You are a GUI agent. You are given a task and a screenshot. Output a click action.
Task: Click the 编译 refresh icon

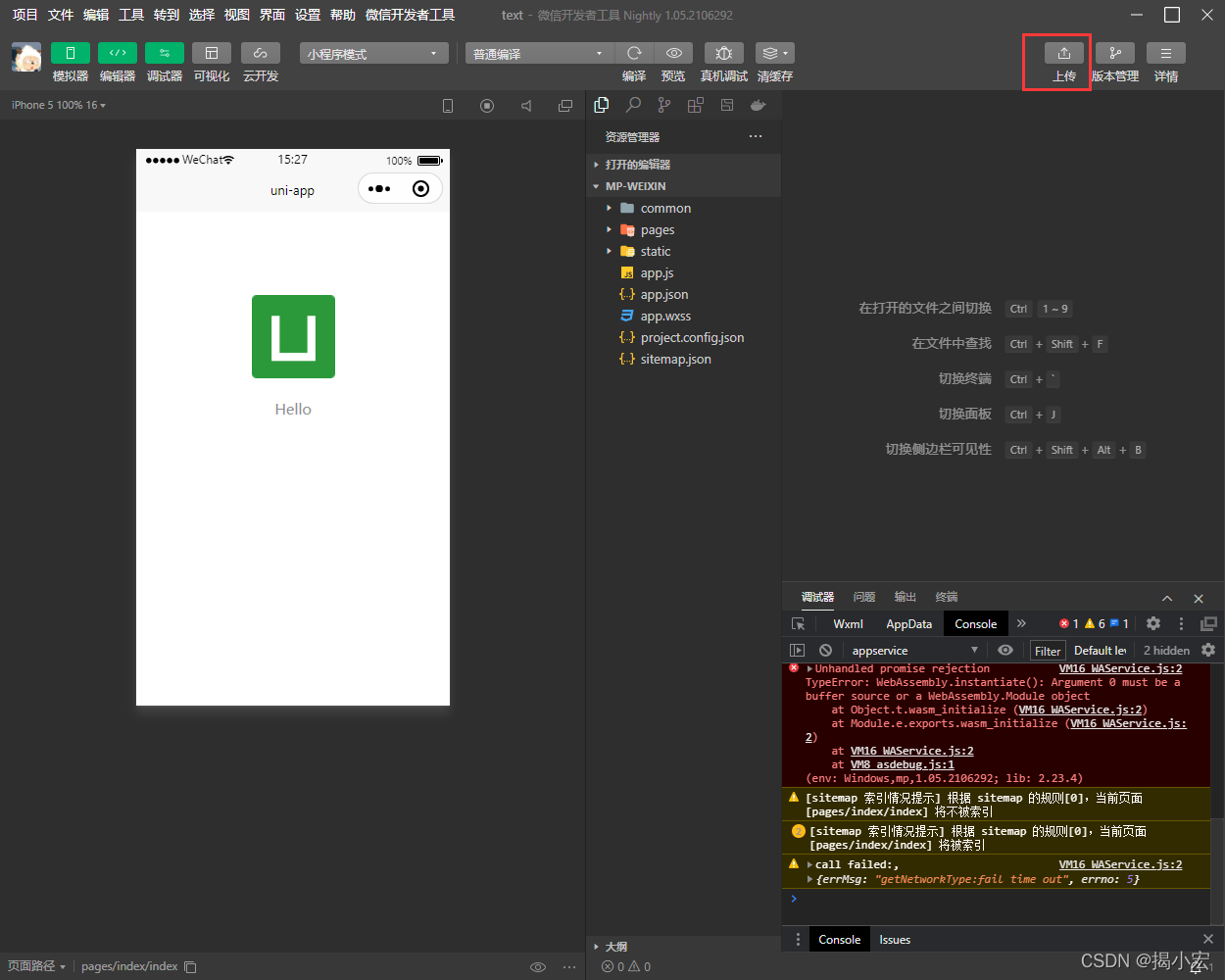pyautogui.click(x=634, y=53)
